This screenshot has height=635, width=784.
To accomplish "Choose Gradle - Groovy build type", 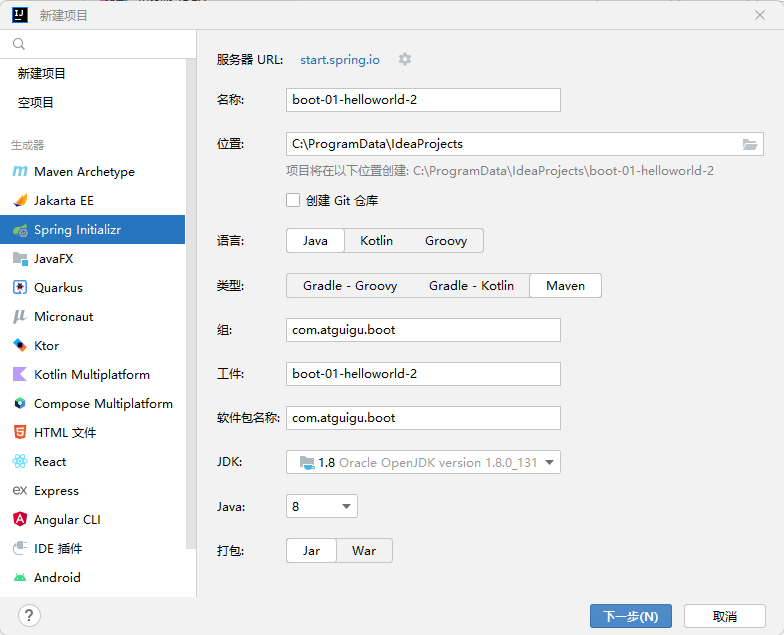I will point(350,286).
